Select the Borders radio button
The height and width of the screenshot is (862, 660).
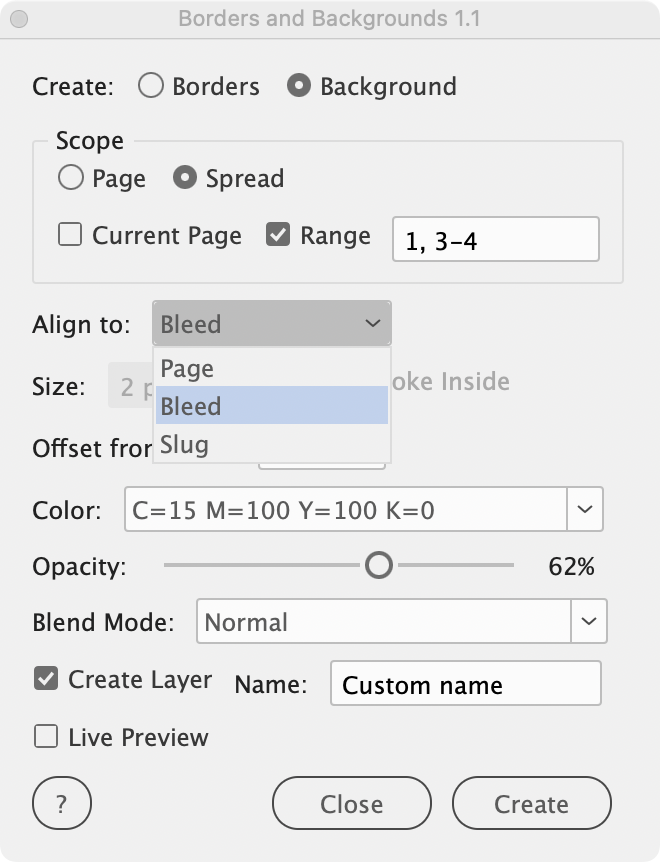click(x=151, y=86)
